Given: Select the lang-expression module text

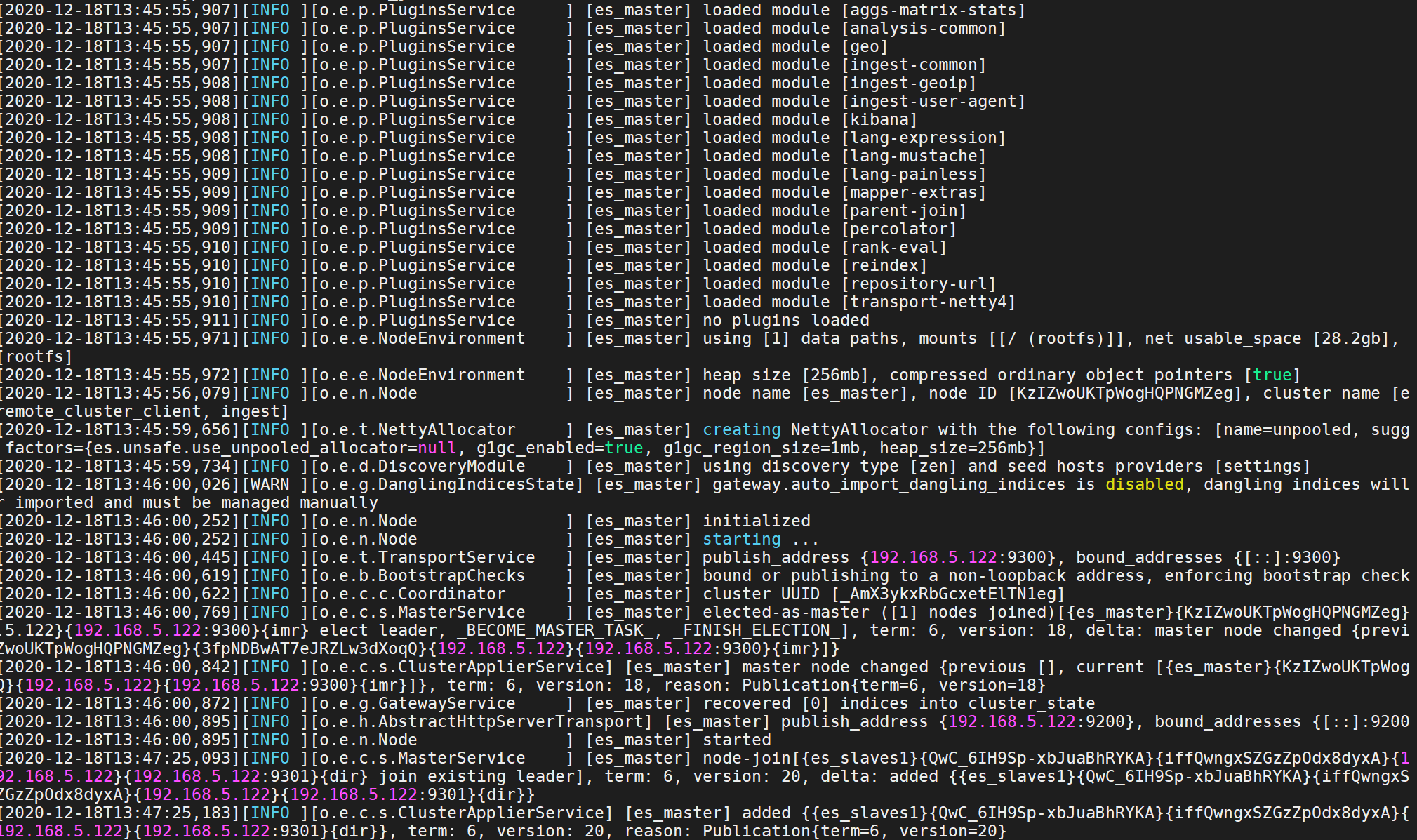Looking at the screenshot, I should [x=923, y=138].
